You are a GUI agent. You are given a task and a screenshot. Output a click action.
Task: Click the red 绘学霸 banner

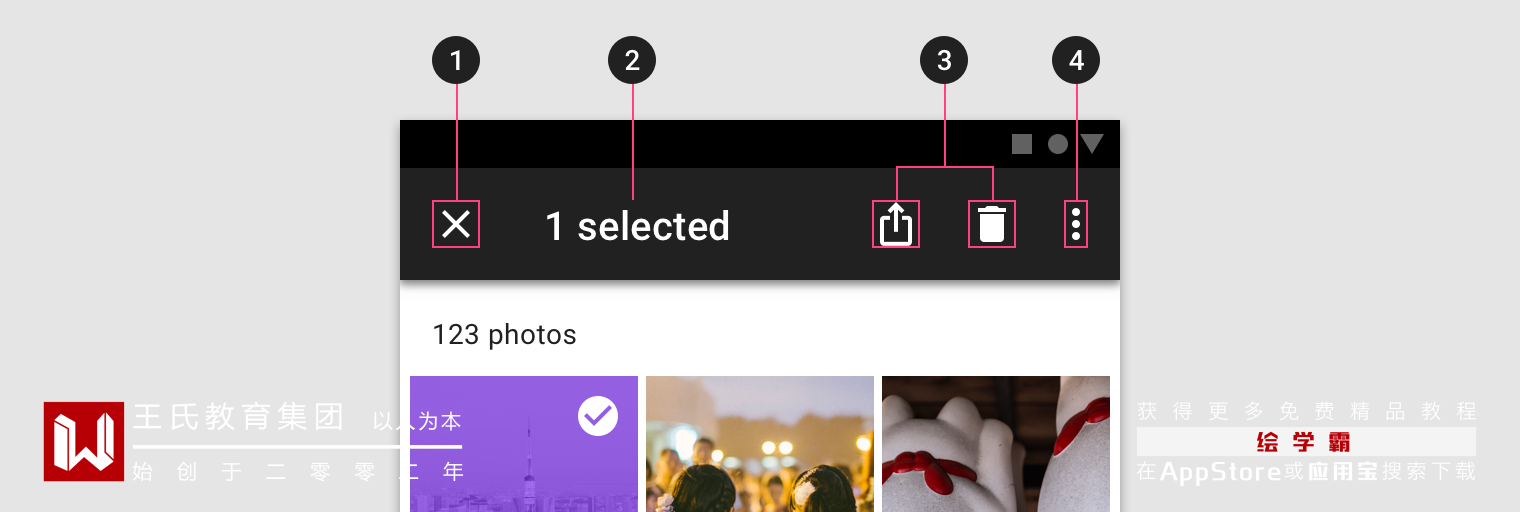point(1306,442)
